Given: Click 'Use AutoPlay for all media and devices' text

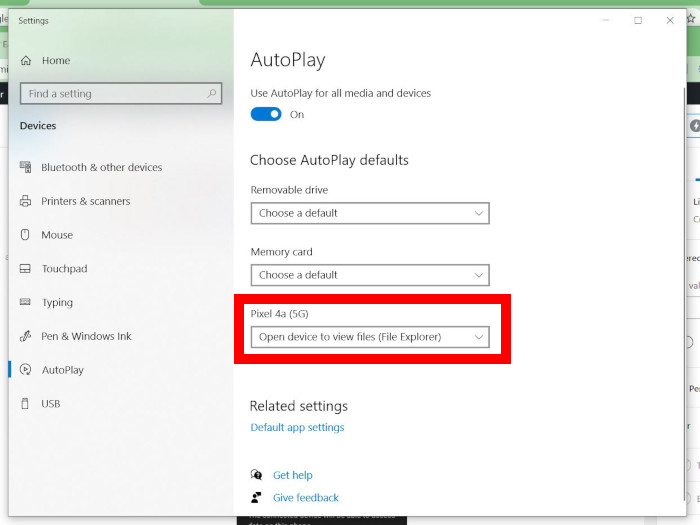Looking at the screenshot, I should (341, 93).
